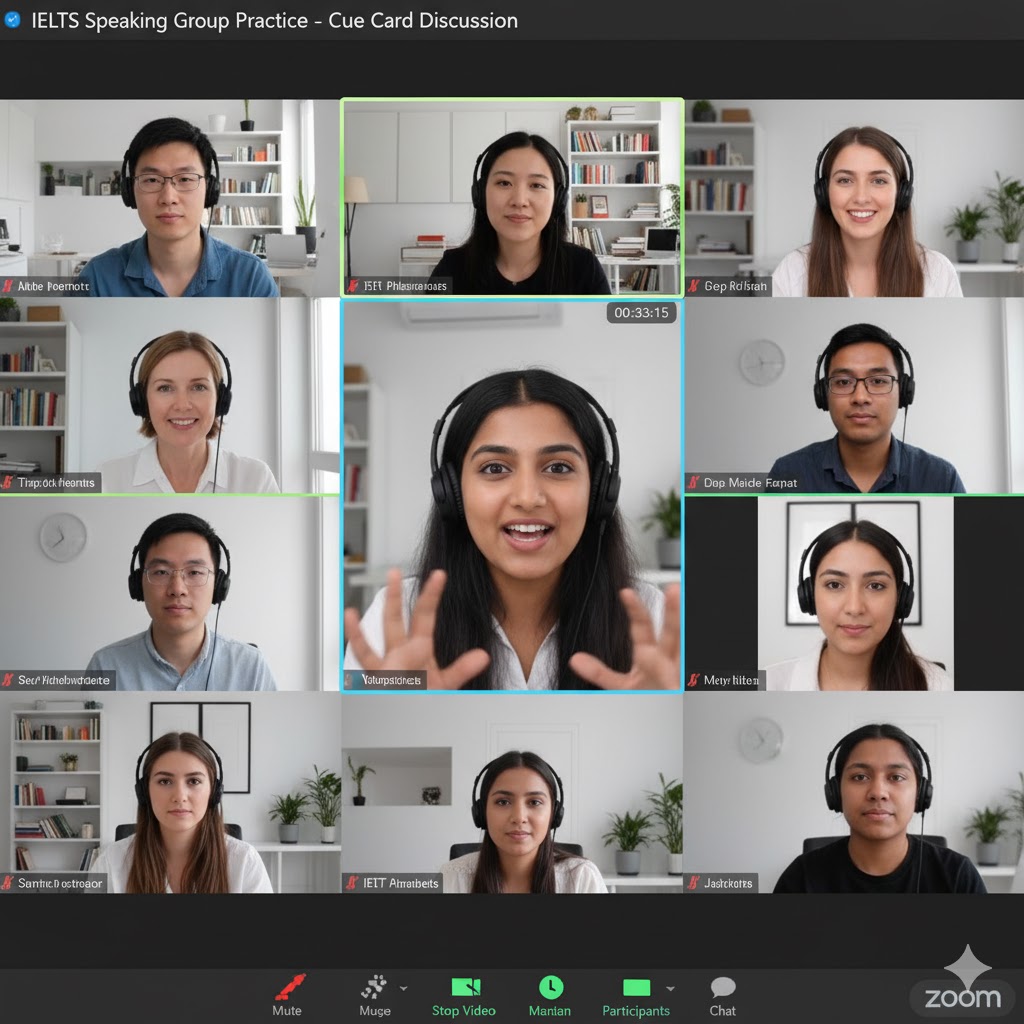This screenshot has height=1024, width=1024.
Task: Select the Trapock Heantts video tile
Action: 170,396
